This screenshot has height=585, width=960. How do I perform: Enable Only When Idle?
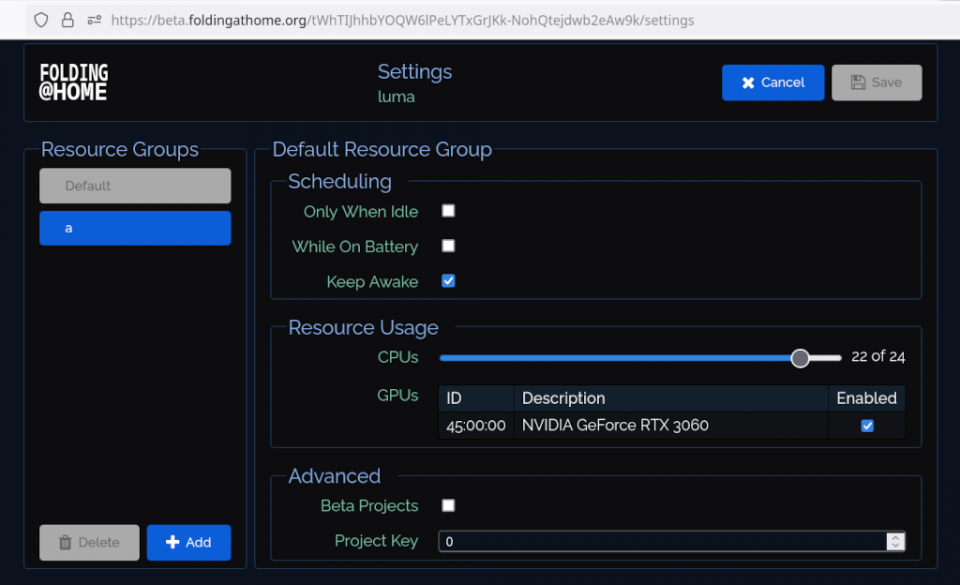448,210
